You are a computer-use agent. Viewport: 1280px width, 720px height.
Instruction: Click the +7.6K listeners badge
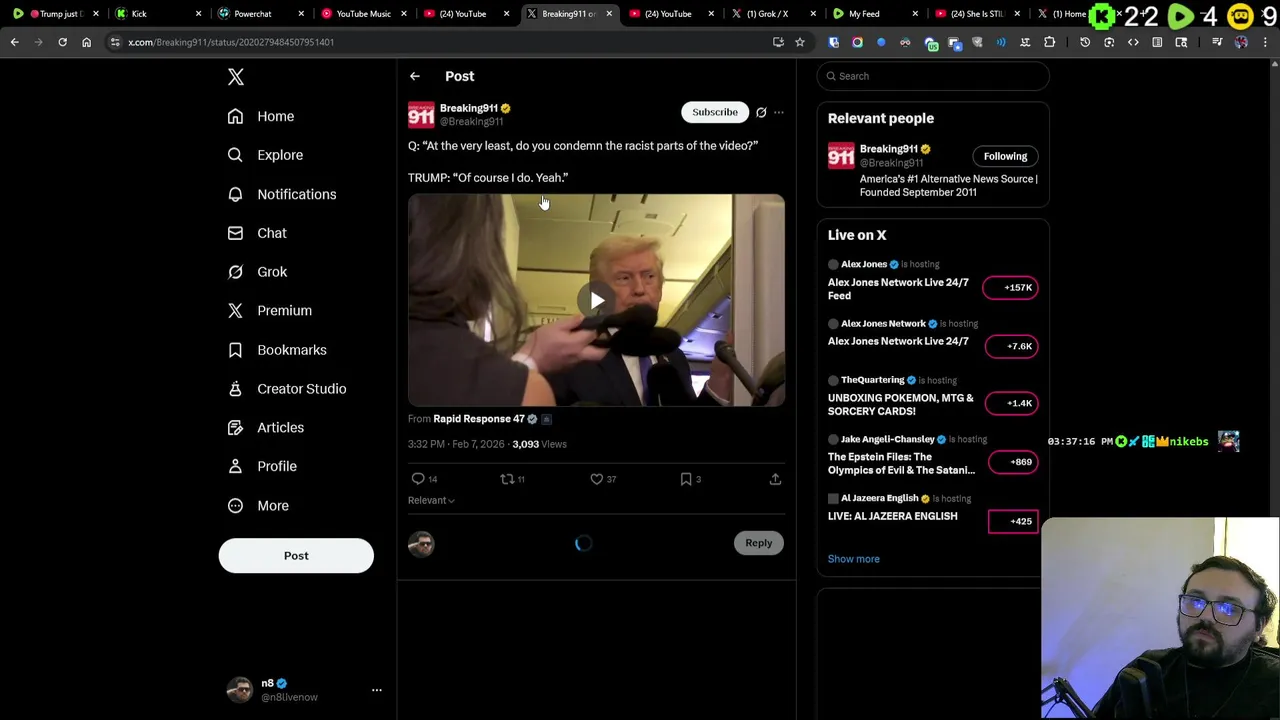click(1011, 347)
